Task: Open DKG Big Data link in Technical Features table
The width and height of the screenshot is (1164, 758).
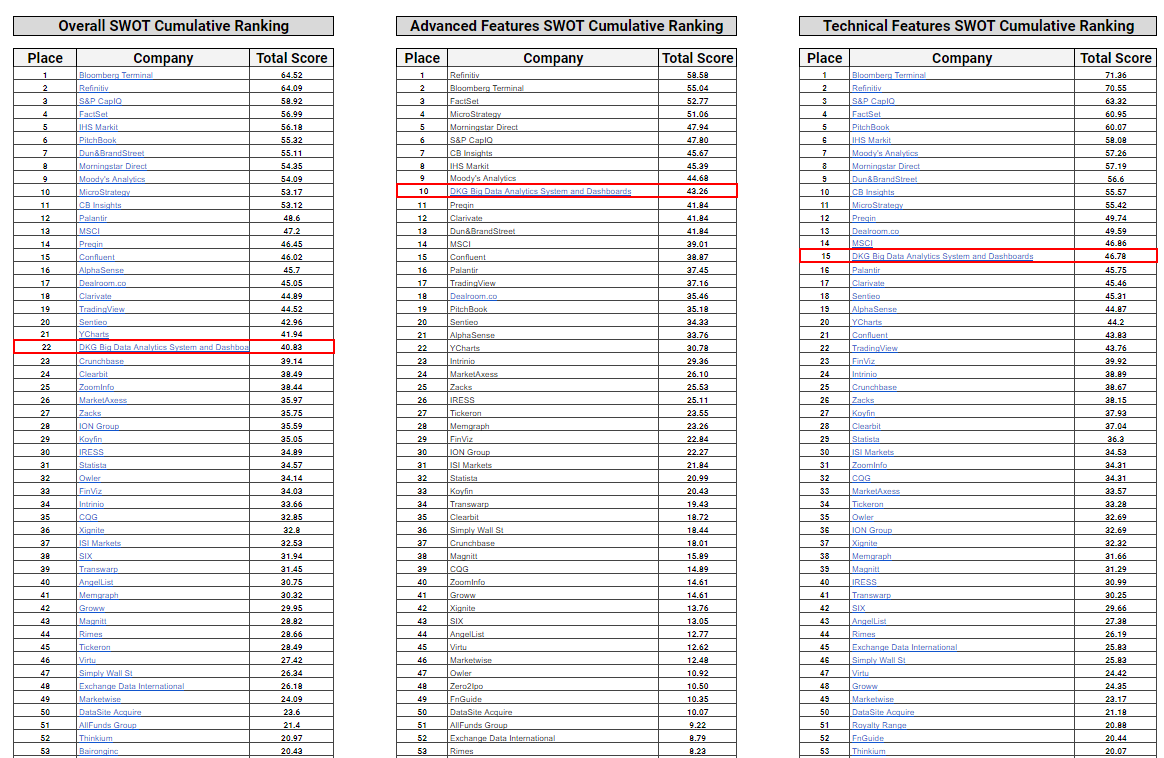Action: point(942,257)
